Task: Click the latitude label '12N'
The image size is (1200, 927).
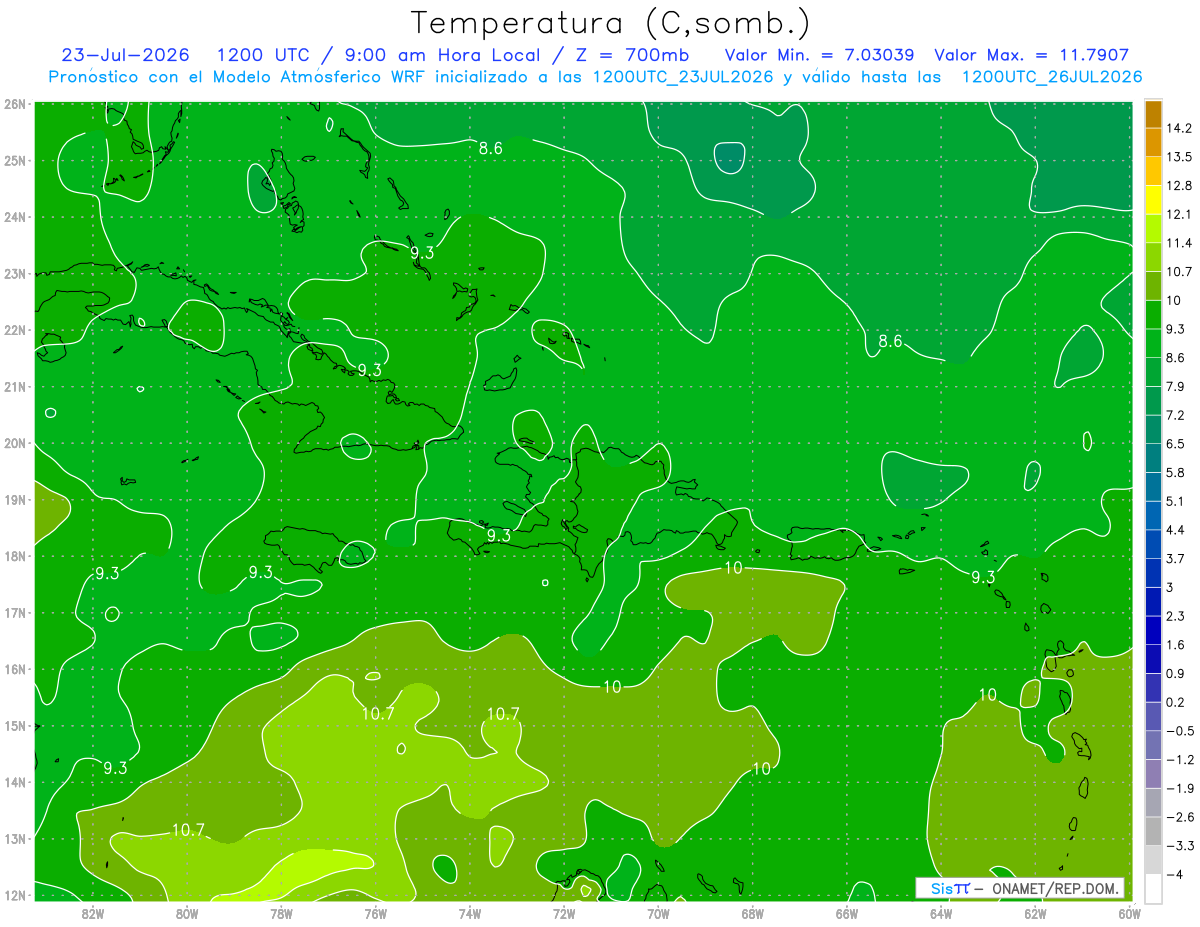Action: point(15,895)
